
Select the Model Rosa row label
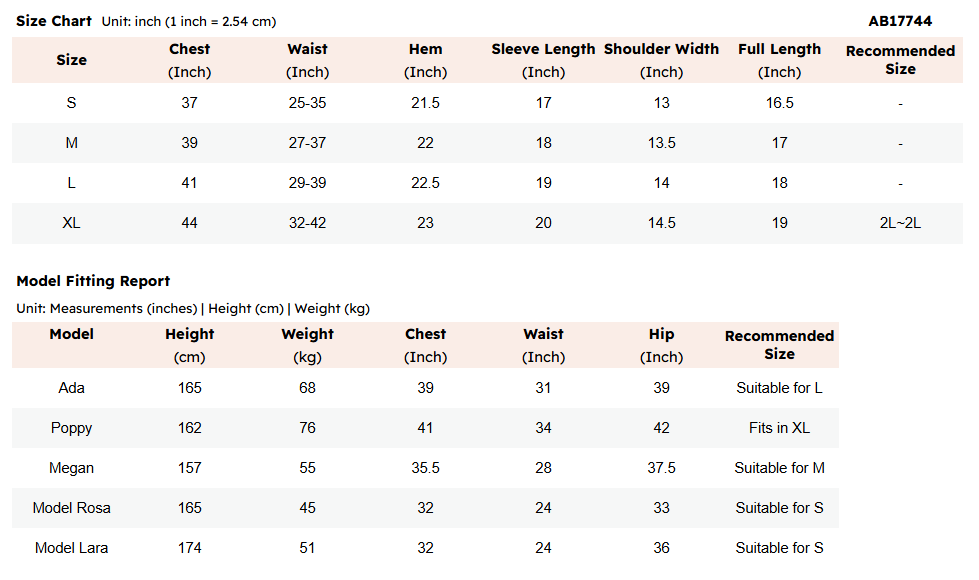[71, 508]
